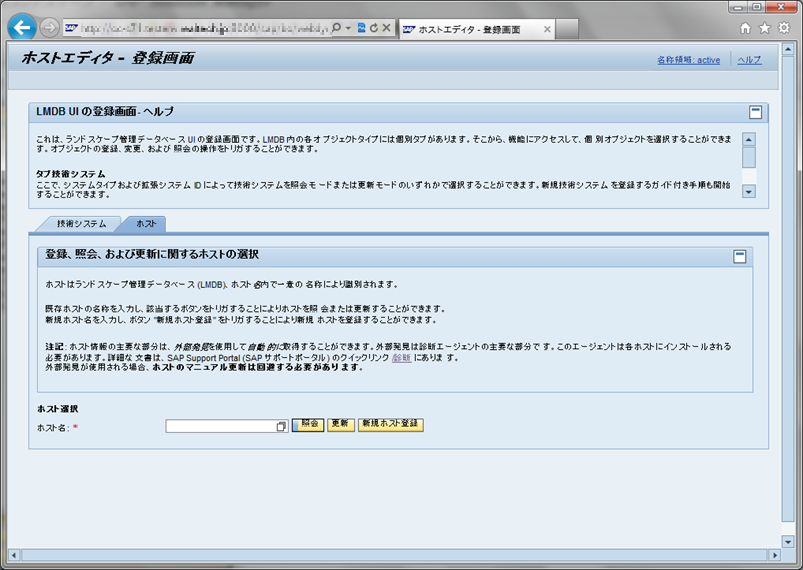Screen dimensions: 803x570
Task: Click the SAP site icon in address bar
Action: pyautogui.click(x=71, y=28)
